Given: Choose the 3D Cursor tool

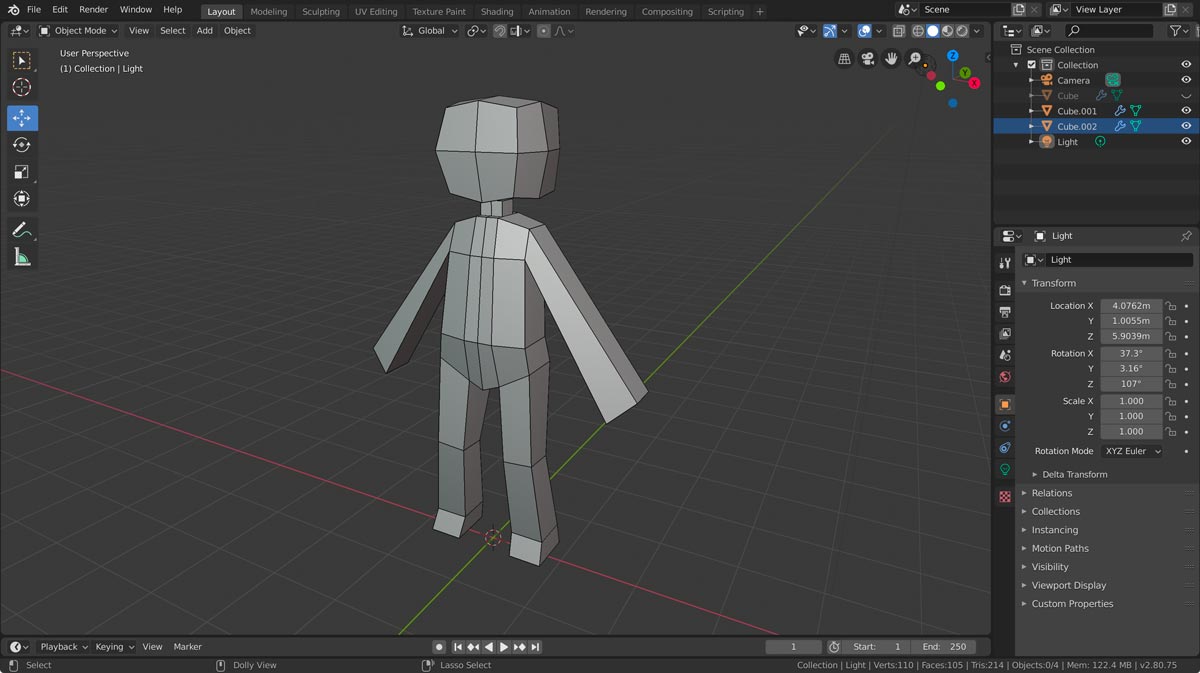Looking at the screenshot, I should 22,87.
